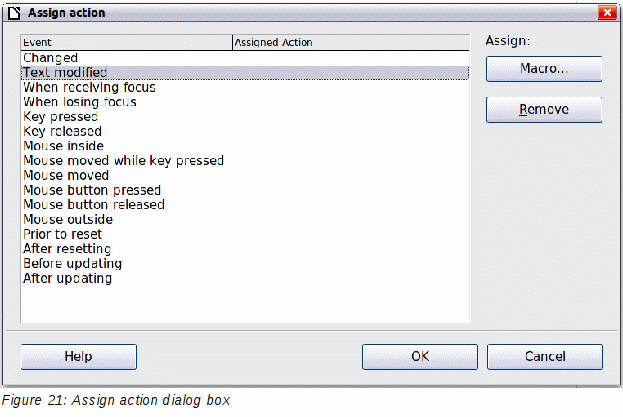Select the Text modified event
This screenshot has width=623, height=417.
coord(245,73)
